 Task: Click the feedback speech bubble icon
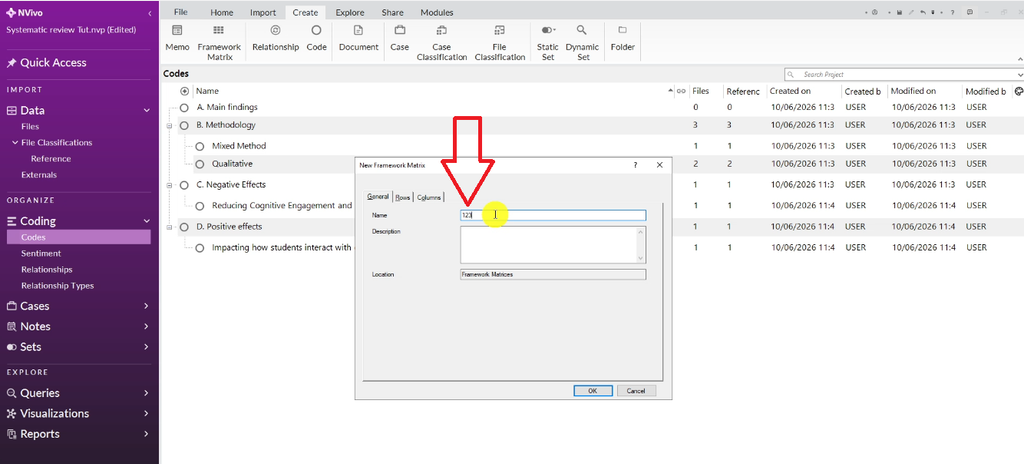click(970, 12)
